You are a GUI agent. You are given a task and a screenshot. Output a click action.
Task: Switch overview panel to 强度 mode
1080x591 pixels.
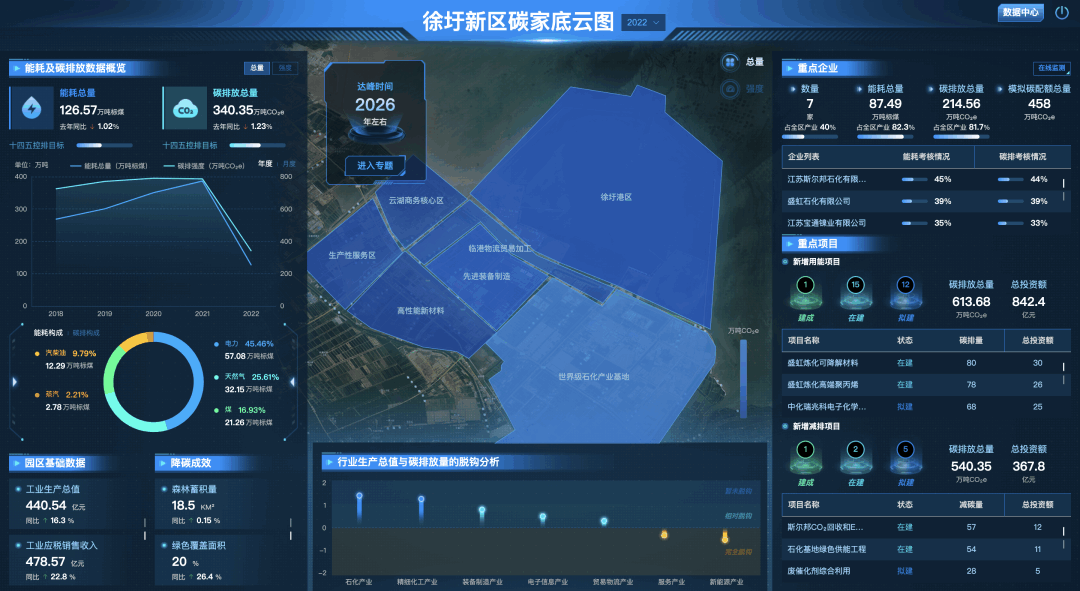click(x=285, y=68)
